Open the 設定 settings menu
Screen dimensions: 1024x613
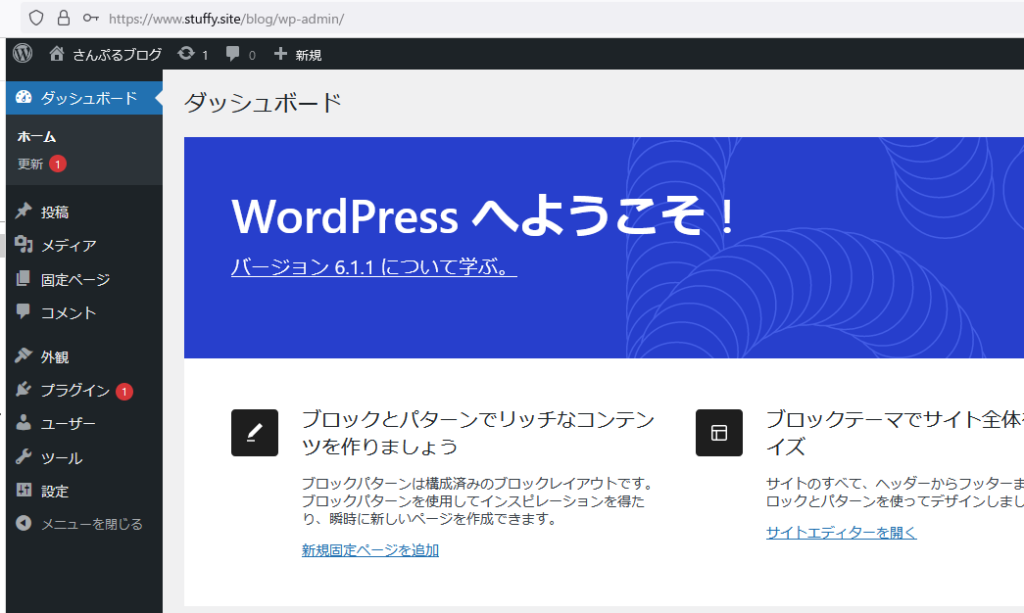pyautogui.click(x=55, y=491)
